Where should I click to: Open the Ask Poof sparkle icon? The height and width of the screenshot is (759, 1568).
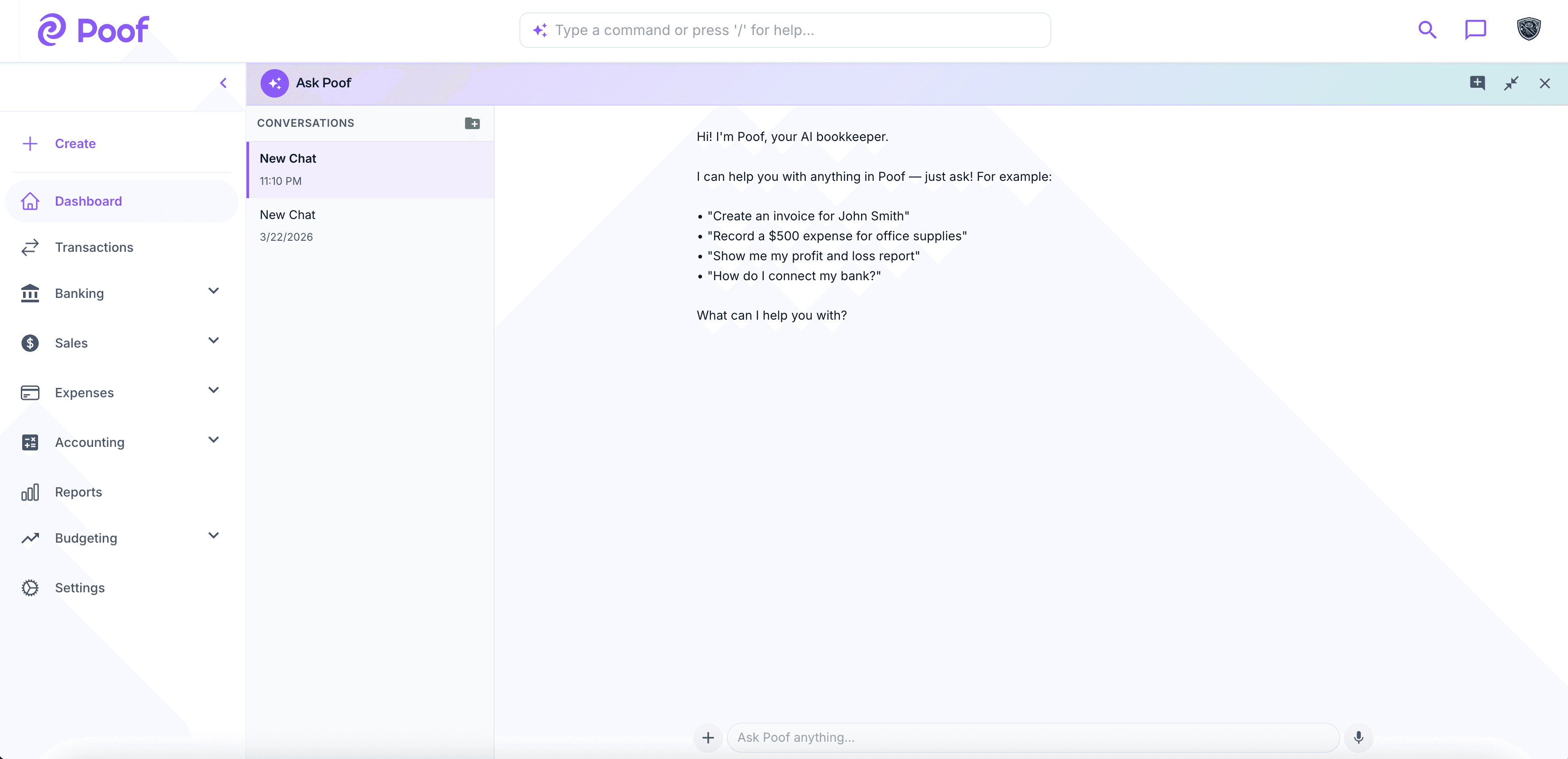click(274, 83)
